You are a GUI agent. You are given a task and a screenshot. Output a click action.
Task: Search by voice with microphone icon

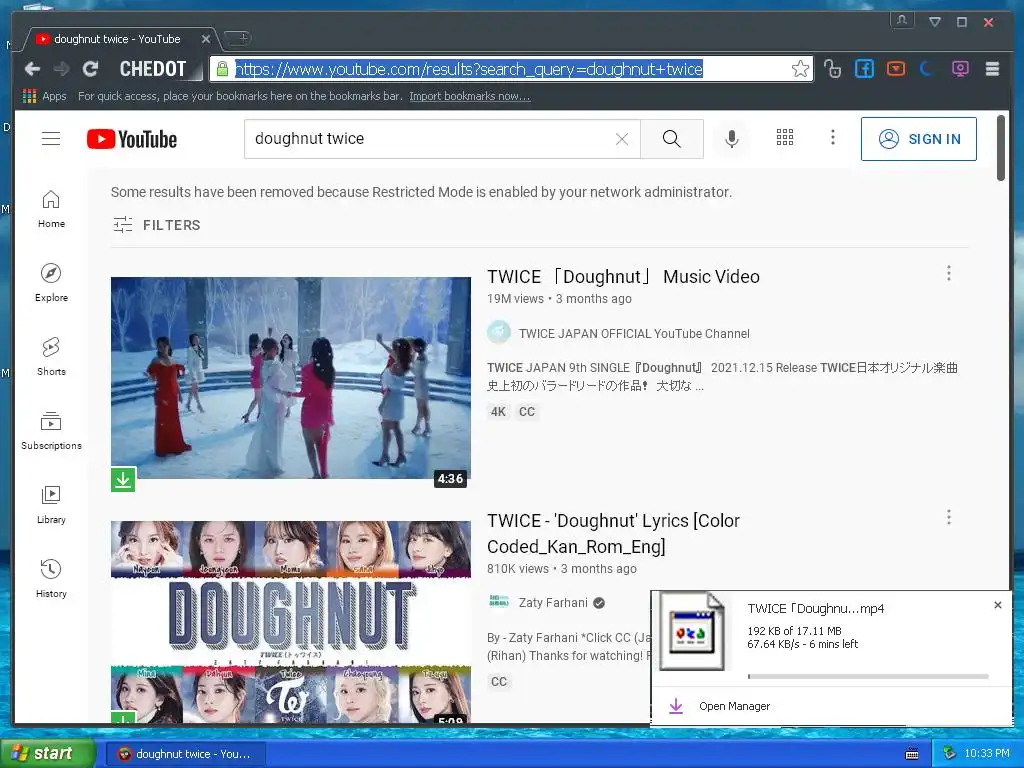[731, 138]
